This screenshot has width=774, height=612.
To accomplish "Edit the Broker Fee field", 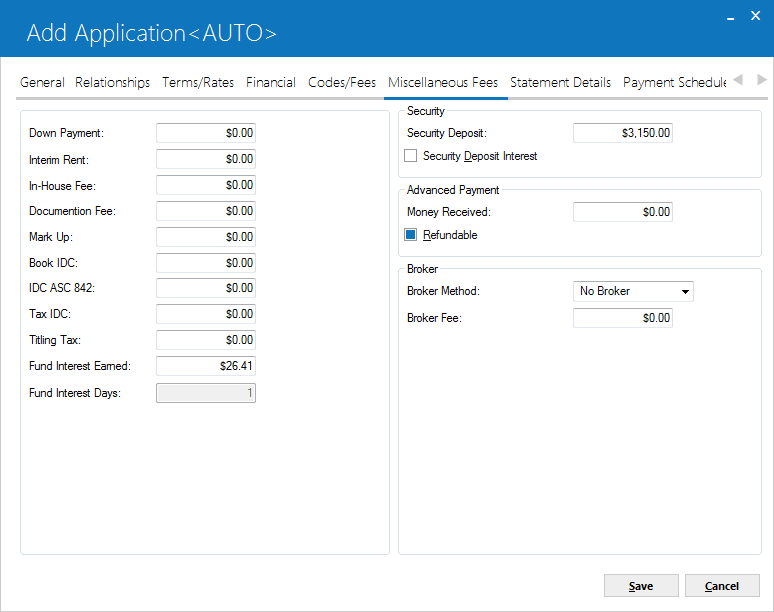I will coord(622,318).
